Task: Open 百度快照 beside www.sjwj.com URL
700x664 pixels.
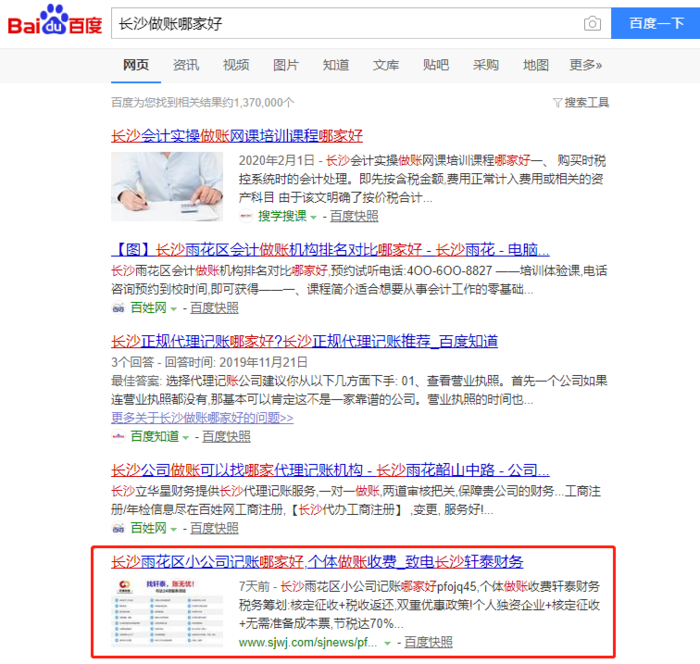Action: (x=428, y=642)
